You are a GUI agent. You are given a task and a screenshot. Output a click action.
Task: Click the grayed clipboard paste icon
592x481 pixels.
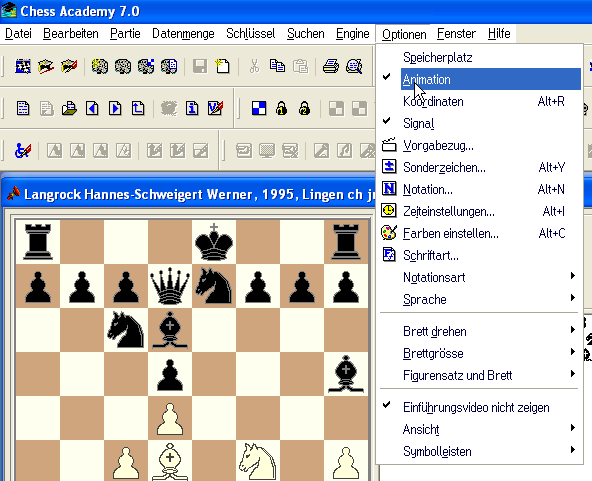(301, 66)
